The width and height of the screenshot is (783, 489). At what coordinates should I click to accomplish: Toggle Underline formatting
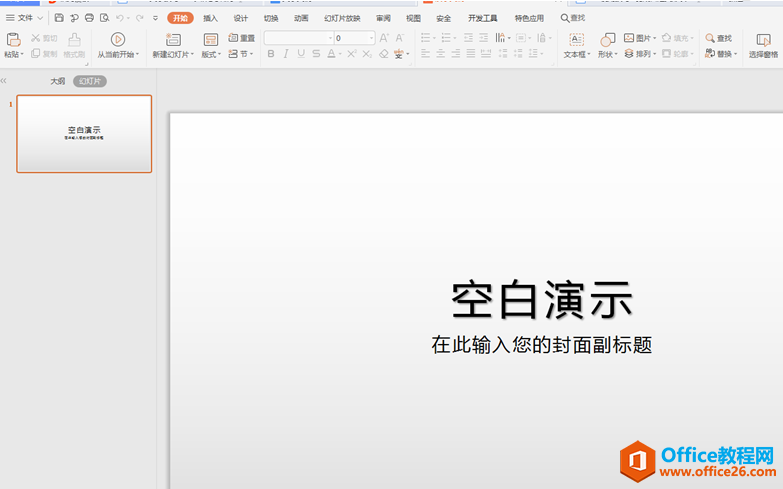point(301,53)
